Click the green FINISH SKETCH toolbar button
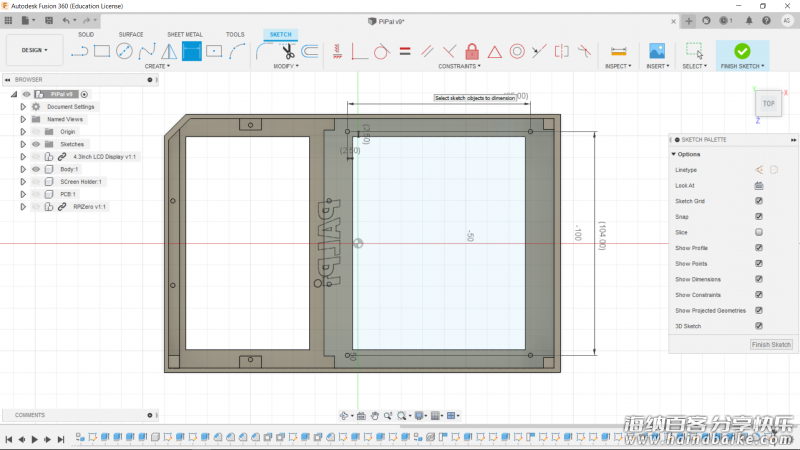The image size is (800, 450). coord(742,55)
